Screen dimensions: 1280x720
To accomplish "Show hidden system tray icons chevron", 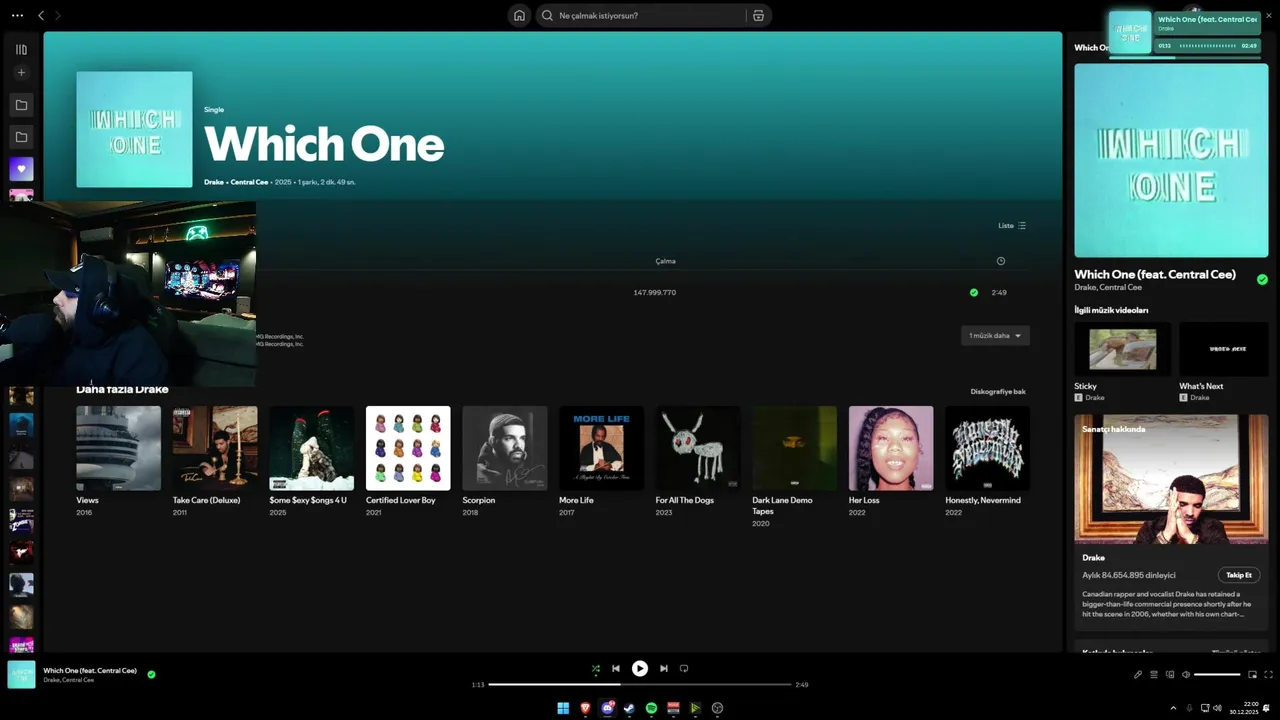I will point(1173,708).
